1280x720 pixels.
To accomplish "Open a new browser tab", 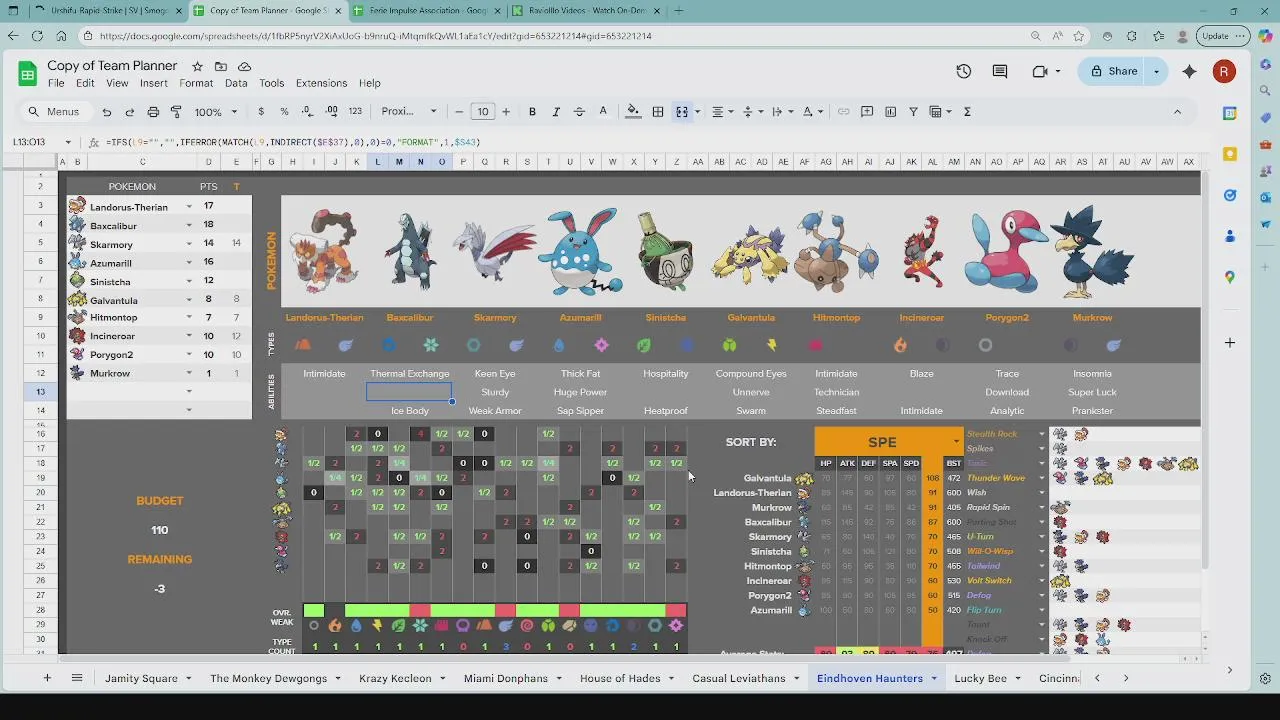I will 678,10.
